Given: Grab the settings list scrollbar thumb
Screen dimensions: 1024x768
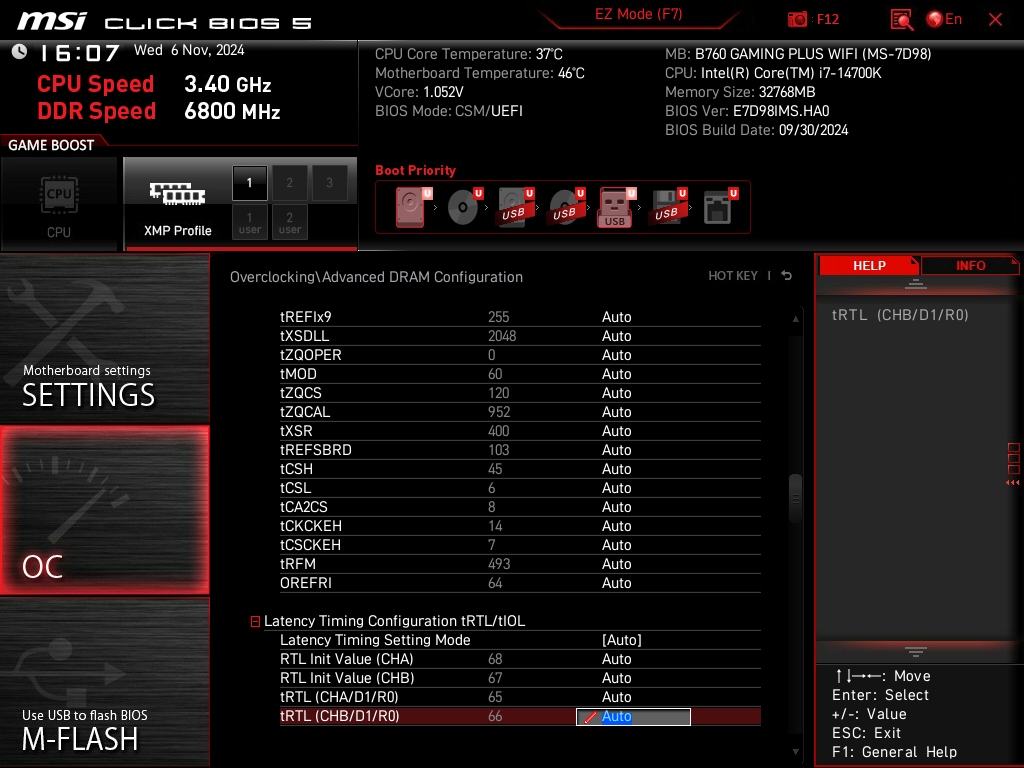Looking at the screenshot, I should (x=795, y=498).
